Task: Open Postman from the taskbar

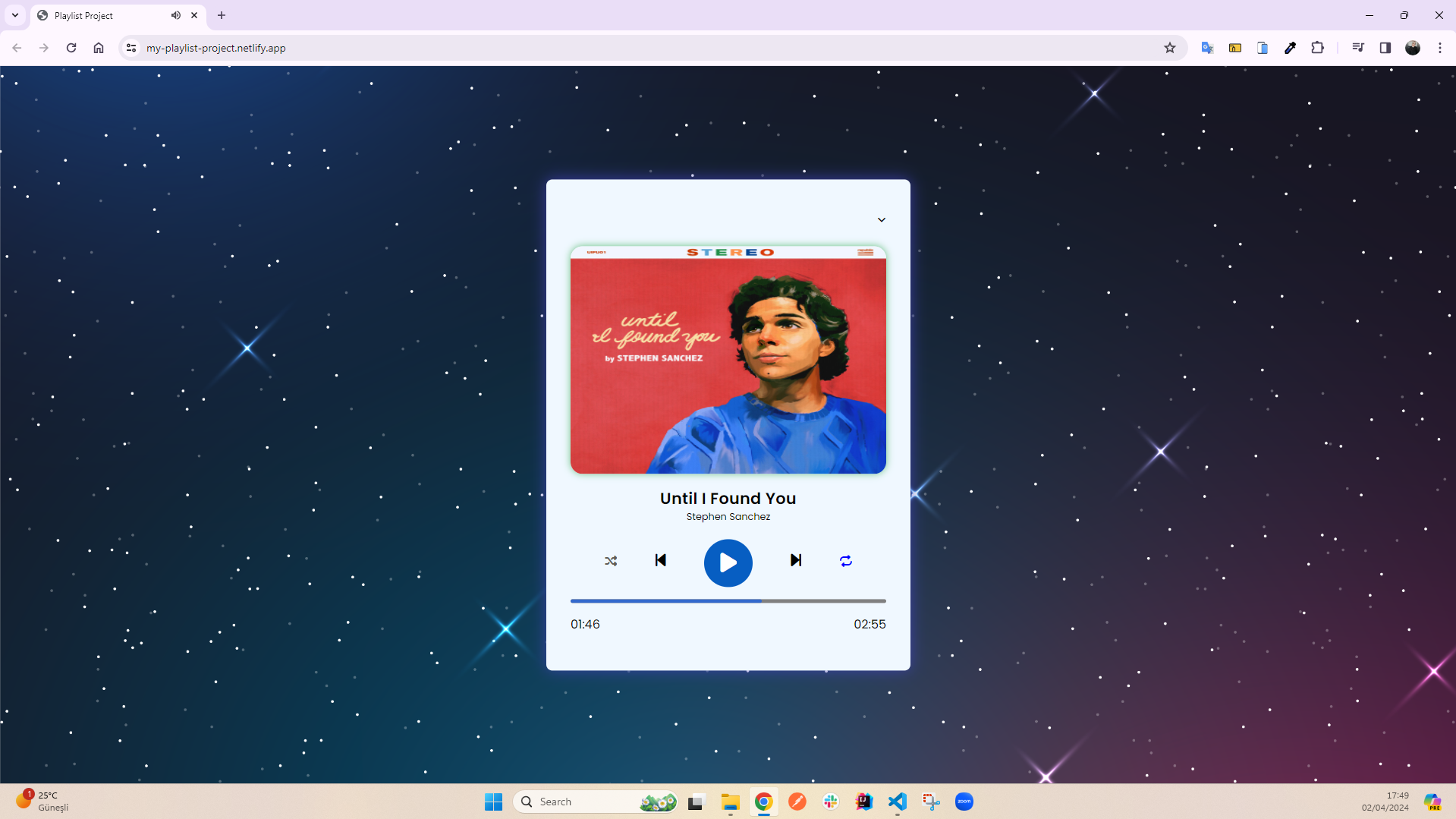Action: point(797,802)
